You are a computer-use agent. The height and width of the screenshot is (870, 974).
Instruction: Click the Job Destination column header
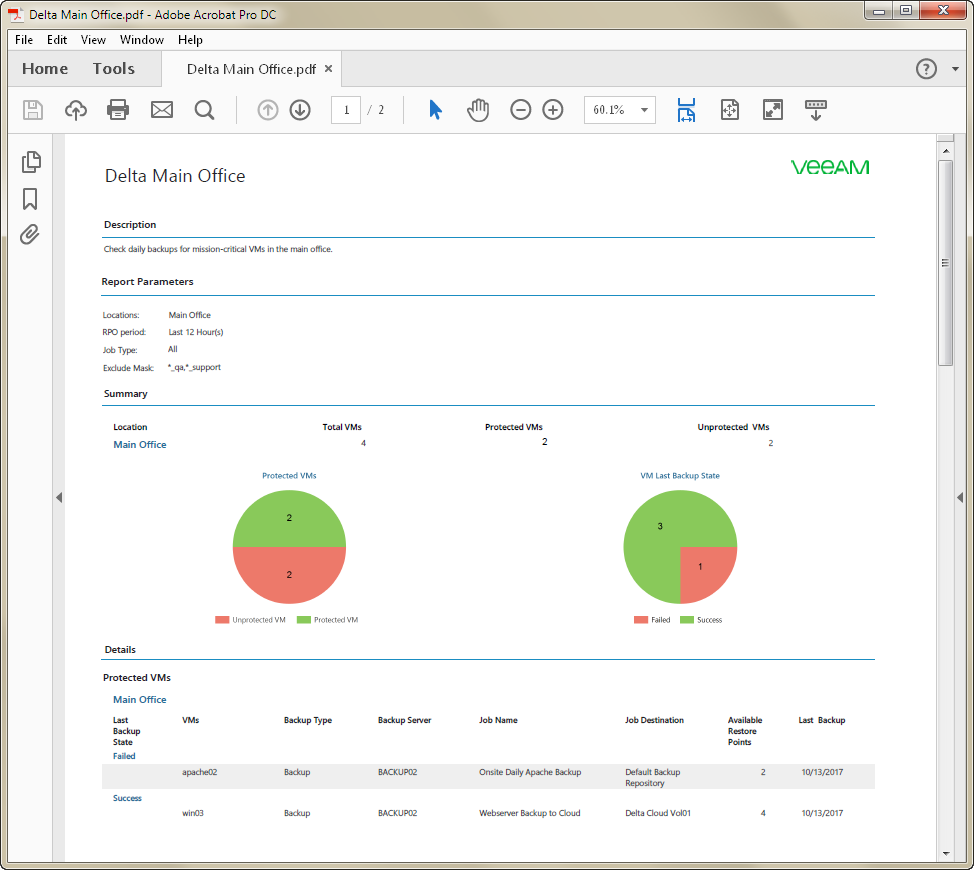654,720
